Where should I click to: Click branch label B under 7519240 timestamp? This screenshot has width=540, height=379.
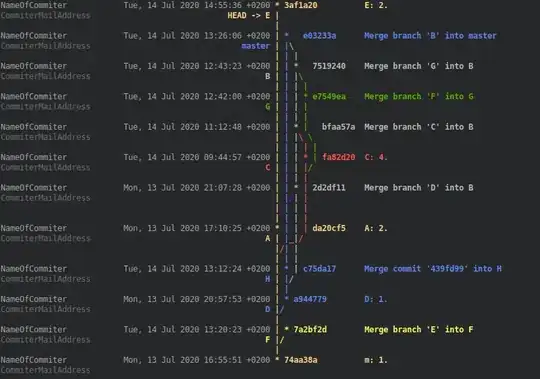pyautogui.click(x=268, y=76)
